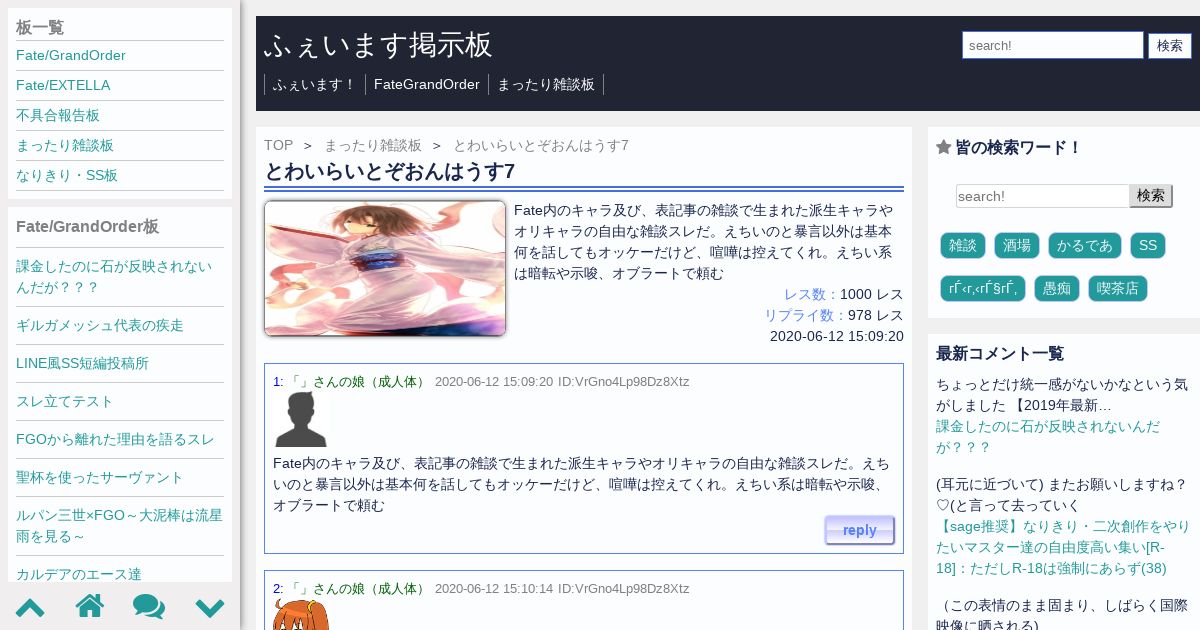
Task: Click thread date 2020-06-12 15:09:20 in header
Action: pyautogui.click(x=837, y=336)
